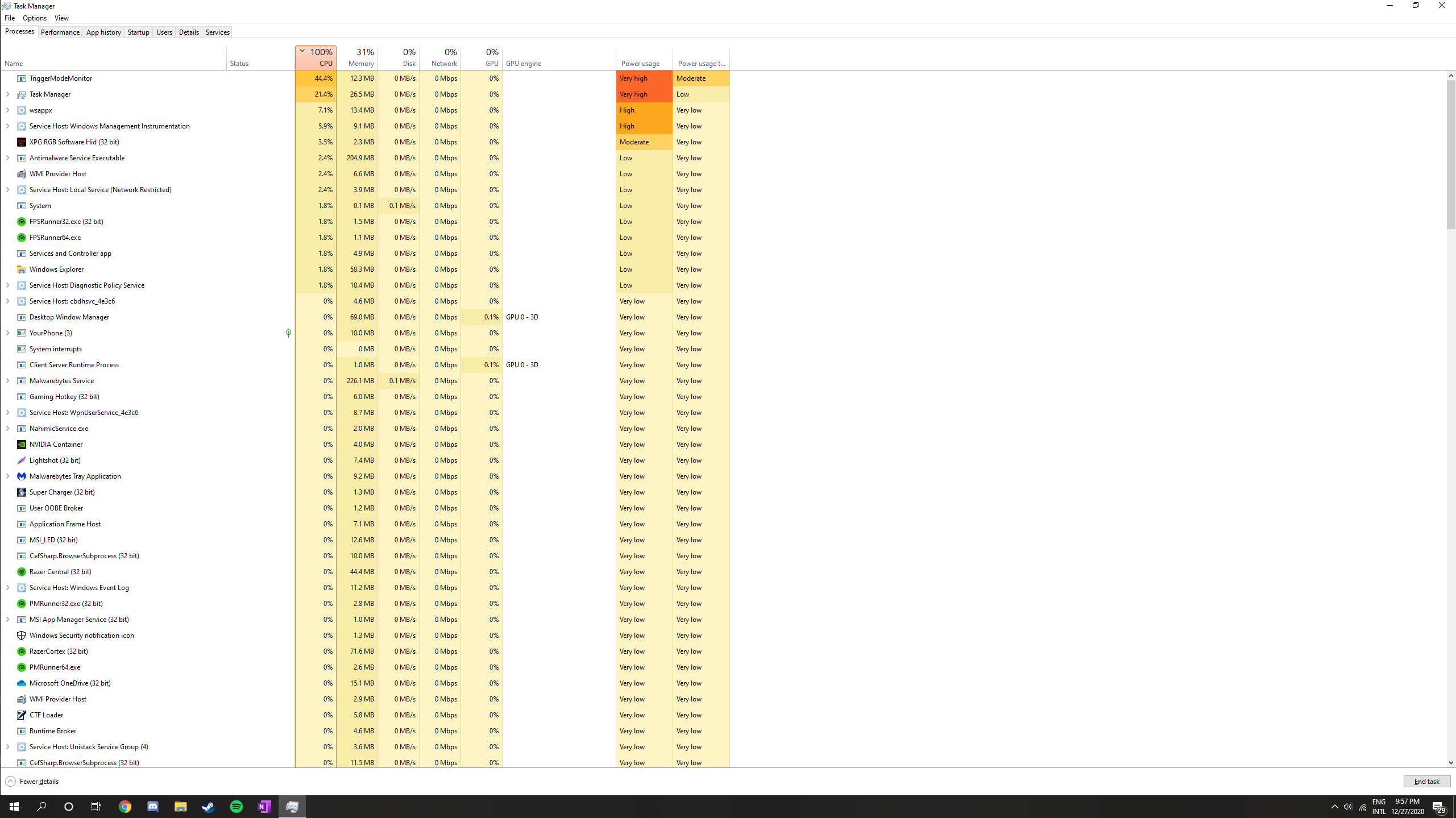The width and height of the screenshot is (1456, 818).
Task: Show hidden tray icons chevron
Action: point(1335,807)
